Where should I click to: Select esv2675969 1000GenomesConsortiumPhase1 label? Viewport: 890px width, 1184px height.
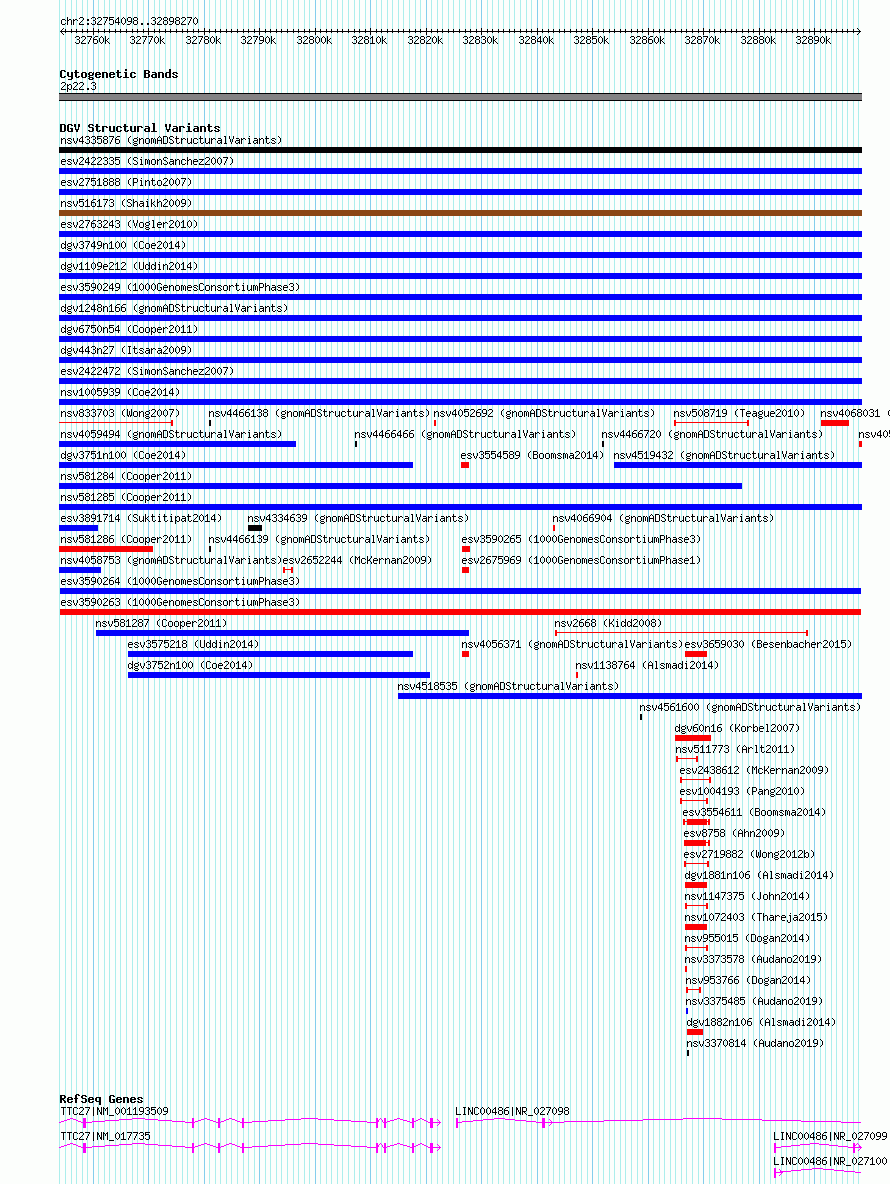581,561
